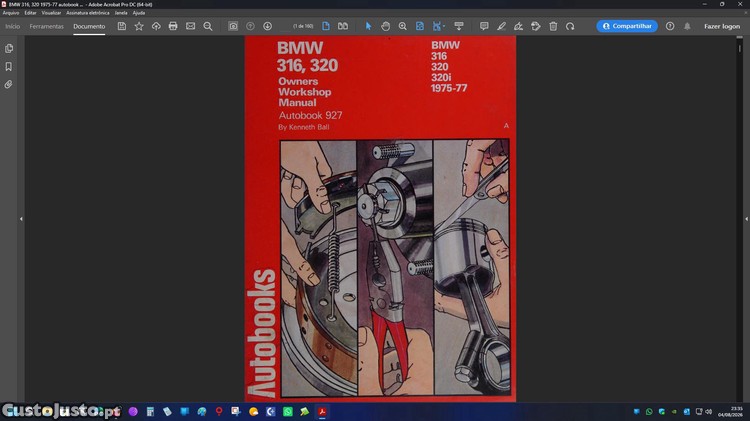
Task: Mark the file as favorite with the star
Action: [x=139, y=26]
